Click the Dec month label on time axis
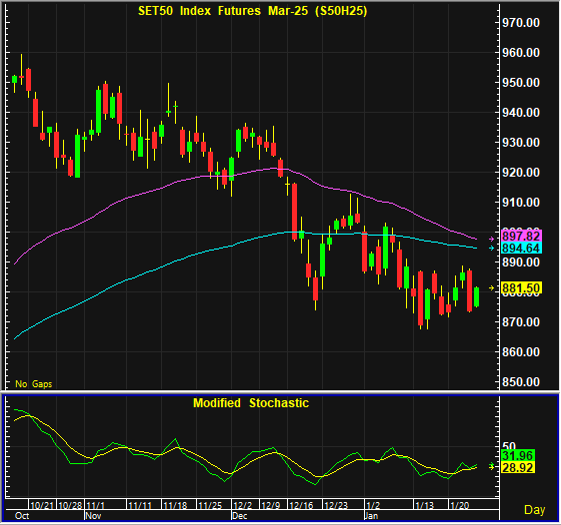Screen dimensions: 561x525 [x=239, y=516]
